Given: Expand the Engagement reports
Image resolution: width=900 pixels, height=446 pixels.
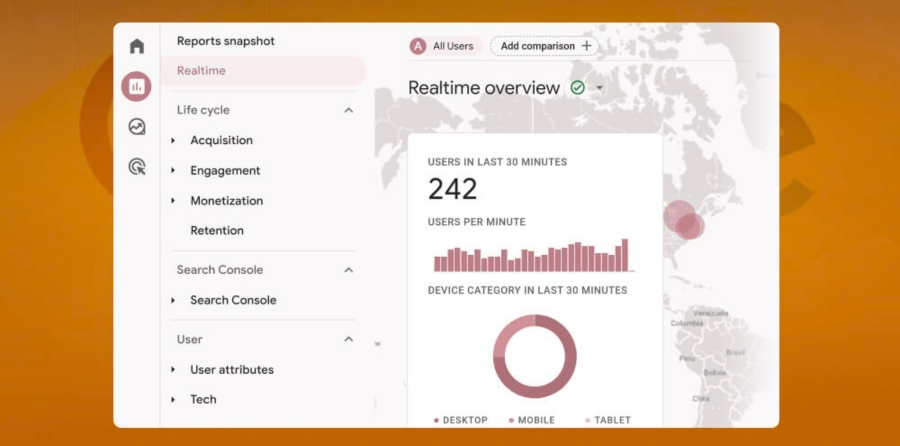Looking at the screenshot, I should (174, 171).
